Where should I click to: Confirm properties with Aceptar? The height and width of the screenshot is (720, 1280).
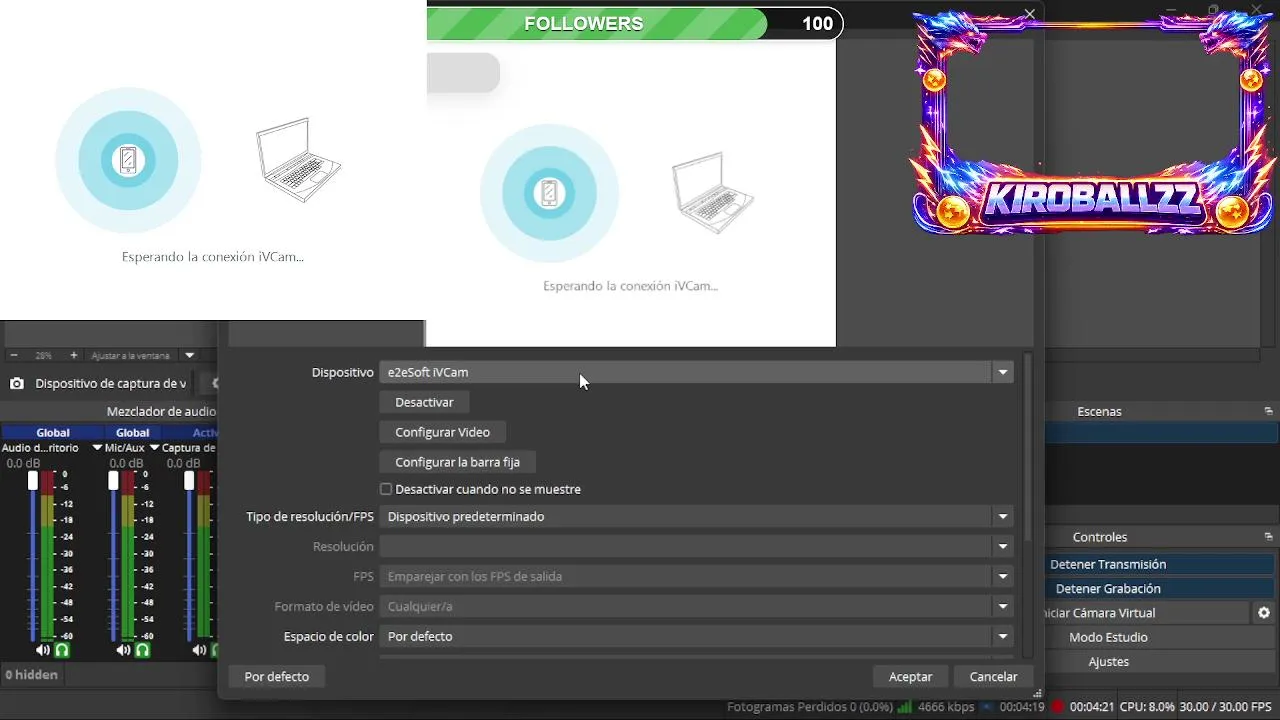tap(910, 676)
